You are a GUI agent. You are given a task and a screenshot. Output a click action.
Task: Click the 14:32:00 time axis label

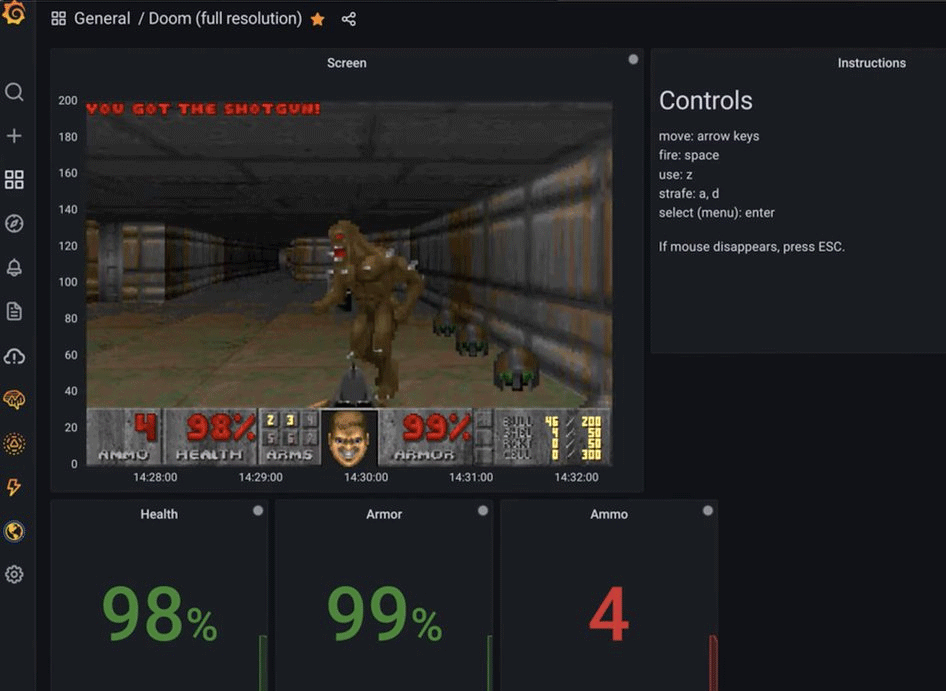[x=576, y=477]
